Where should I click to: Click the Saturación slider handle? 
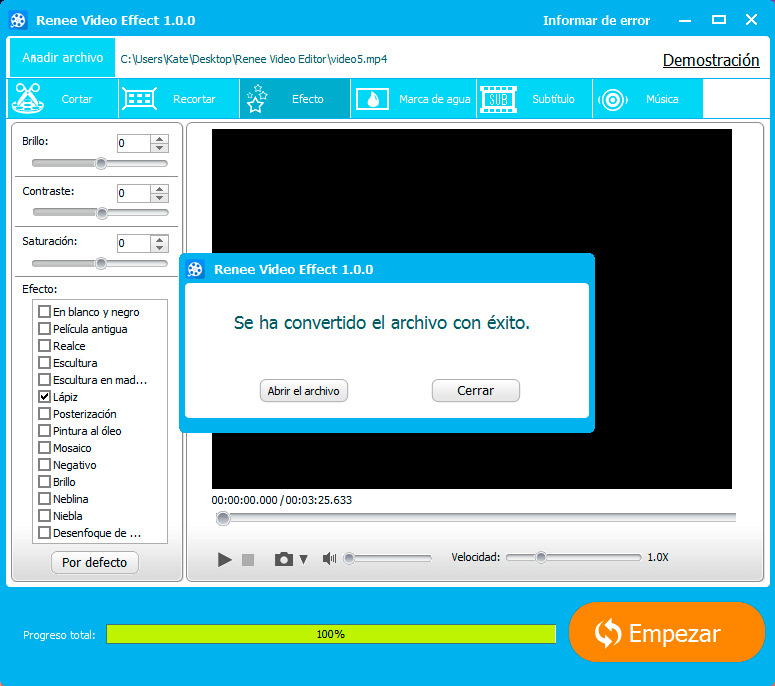click(101, 263)
